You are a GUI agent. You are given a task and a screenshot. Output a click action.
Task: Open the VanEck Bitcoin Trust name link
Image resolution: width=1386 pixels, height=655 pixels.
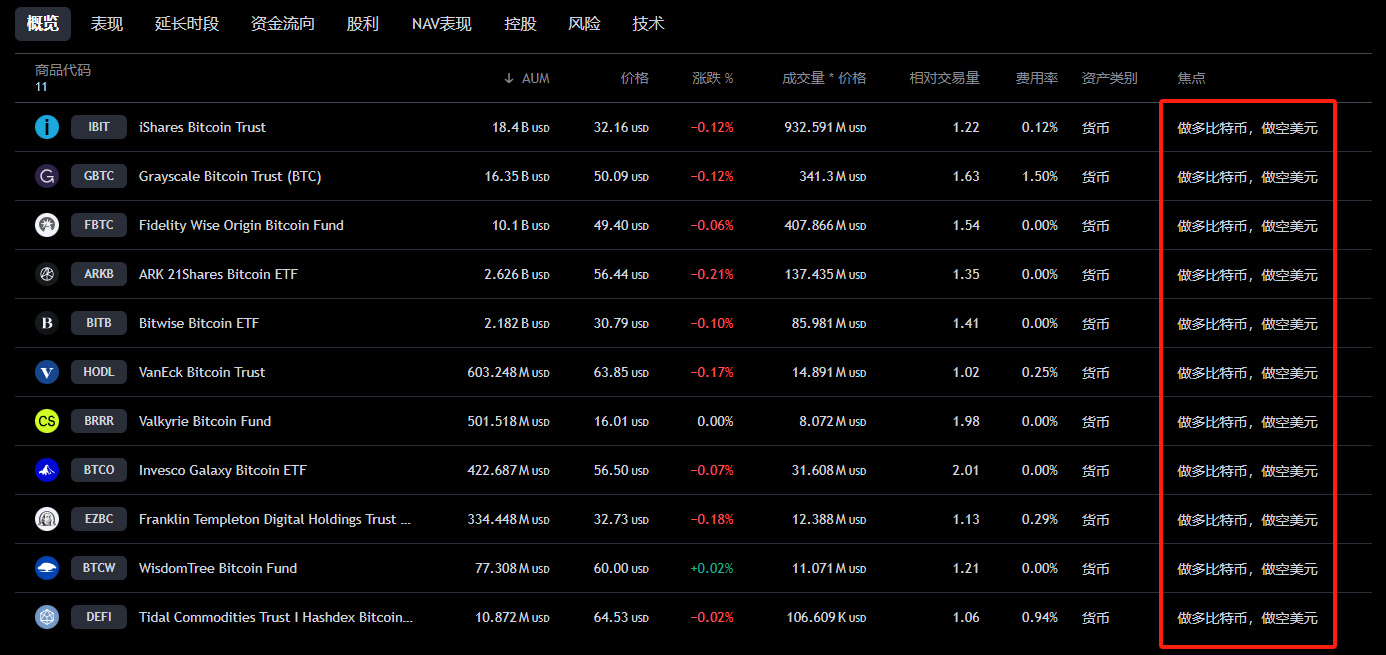click(202, 372)
